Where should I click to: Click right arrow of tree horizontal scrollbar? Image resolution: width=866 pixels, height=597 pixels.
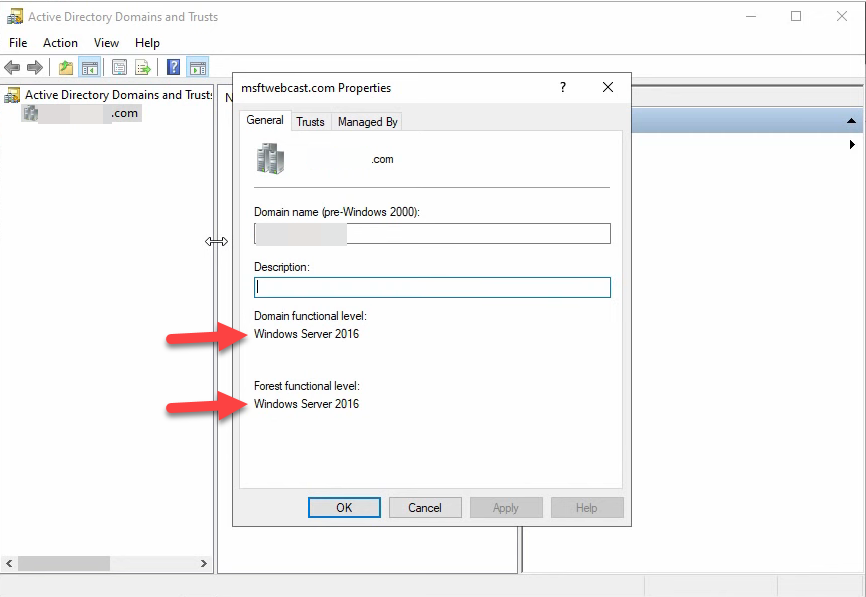(x=204, y=563)
